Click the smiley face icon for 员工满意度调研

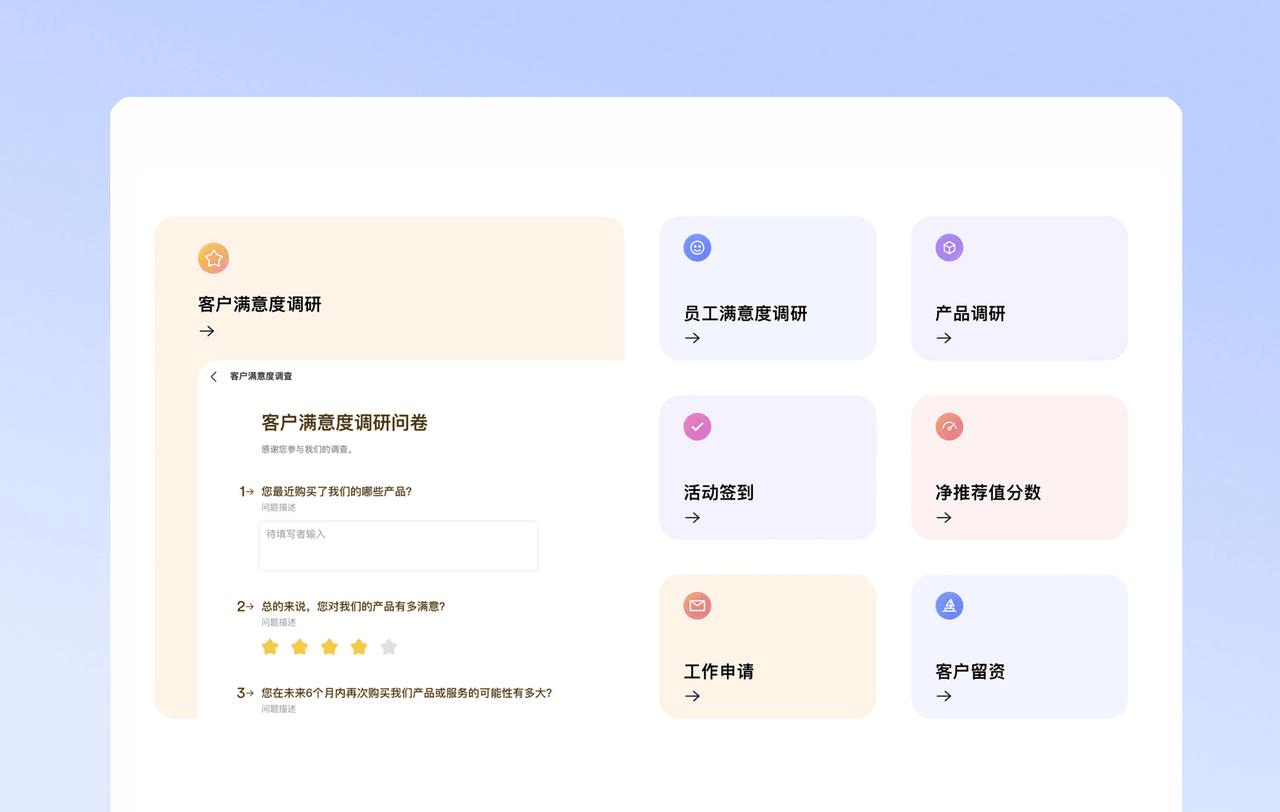pyautogui.click(x=697, y=248)
